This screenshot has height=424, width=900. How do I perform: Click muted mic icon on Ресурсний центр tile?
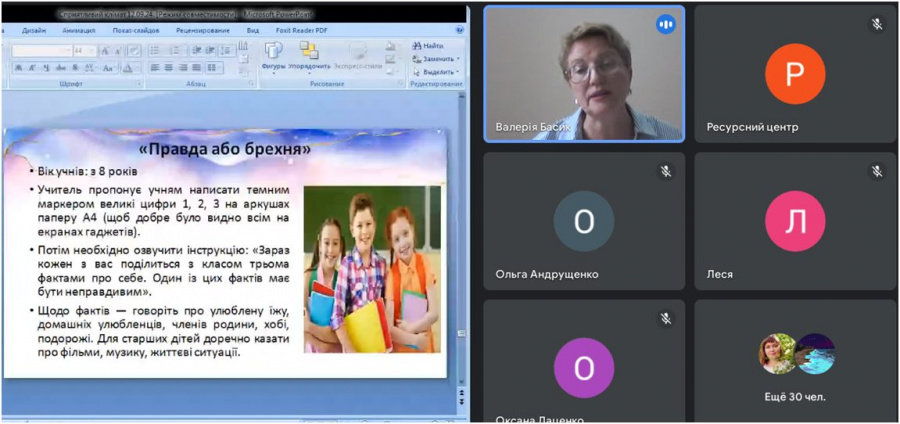pyautogui.click(x=877, y=24)
